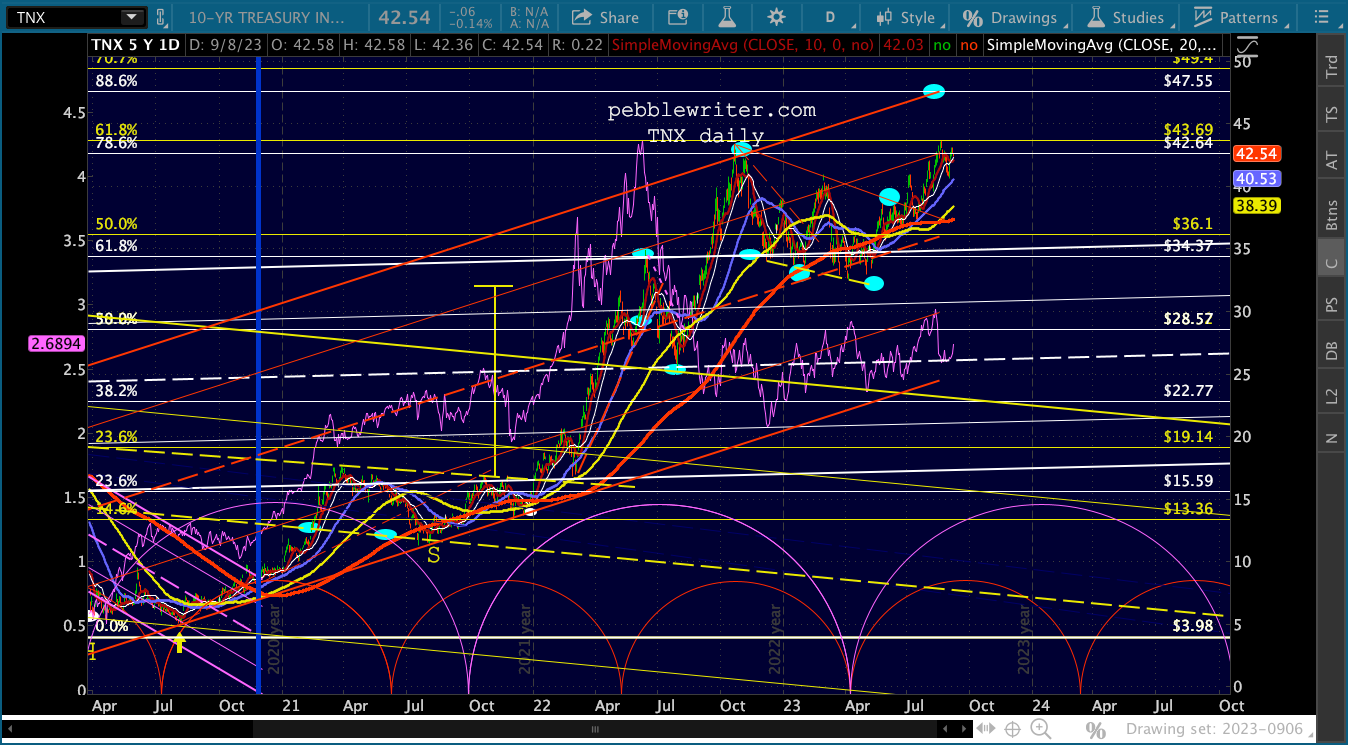Click the expand horizontal arrows icon
This screenshot has width=1348, height=745.
click(x=984, y=729)
